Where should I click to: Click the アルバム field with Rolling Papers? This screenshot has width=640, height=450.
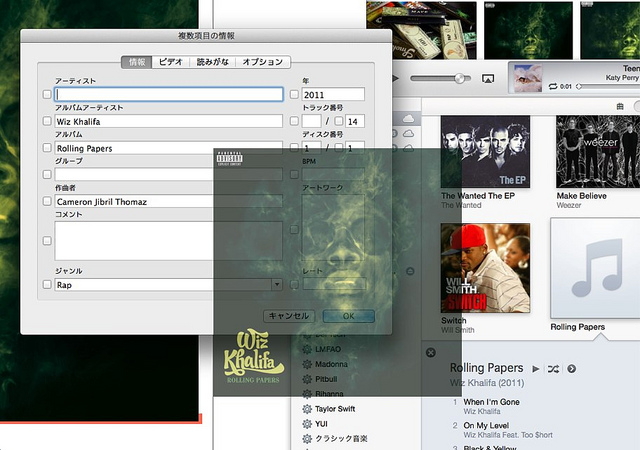[169, 148]
